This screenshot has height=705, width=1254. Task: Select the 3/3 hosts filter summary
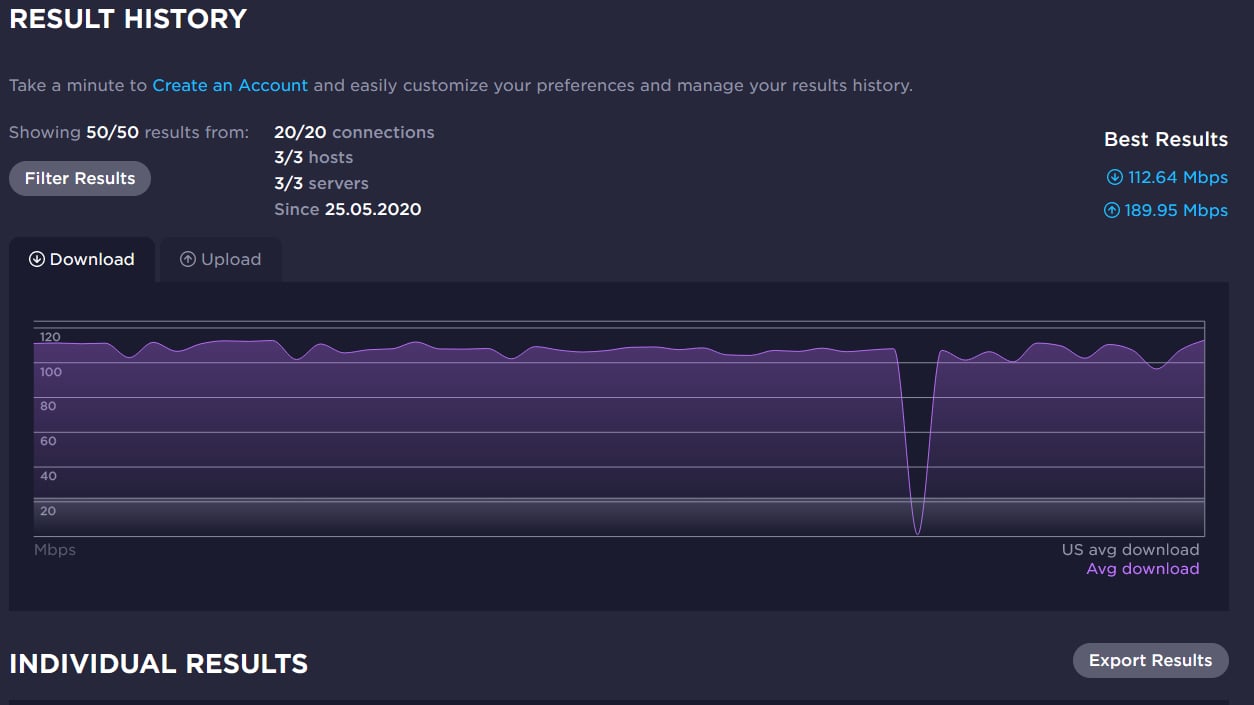tap(313, 158)
